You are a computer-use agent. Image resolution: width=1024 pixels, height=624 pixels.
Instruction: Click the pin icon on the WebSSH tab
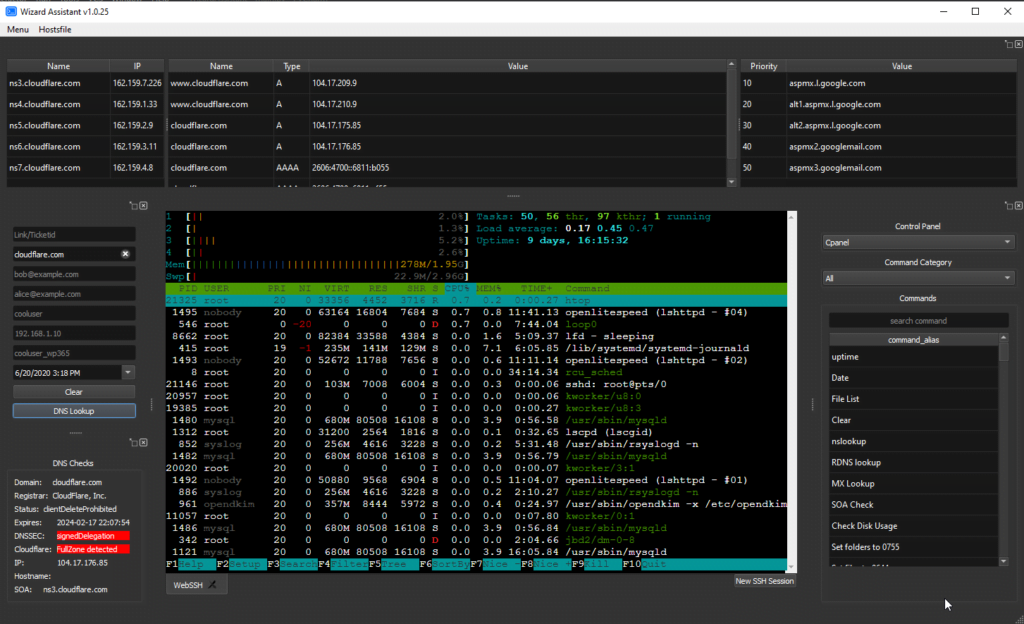212,585
